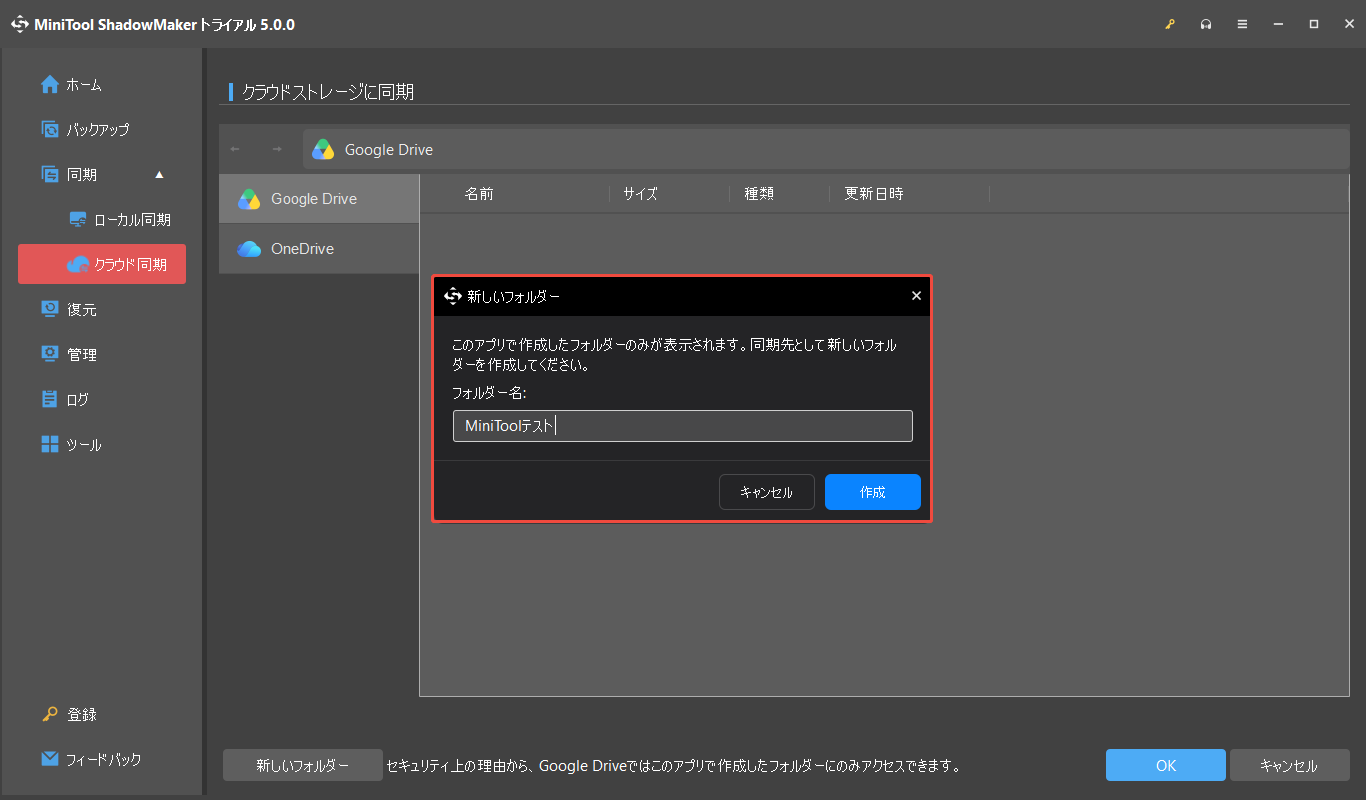1366x800 pixels.
Task: Click the backup icon next to バックアップ
Action: point(50,129)
